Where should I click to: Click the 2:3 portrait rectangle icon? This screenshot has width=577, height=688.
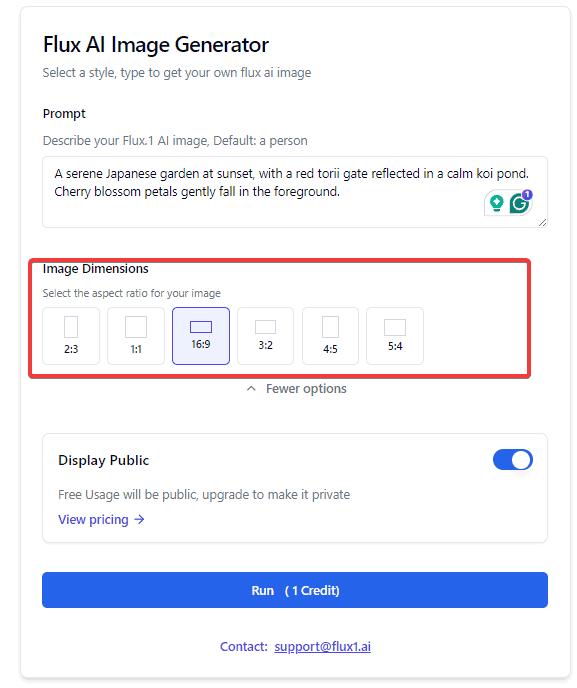(71, 327)
